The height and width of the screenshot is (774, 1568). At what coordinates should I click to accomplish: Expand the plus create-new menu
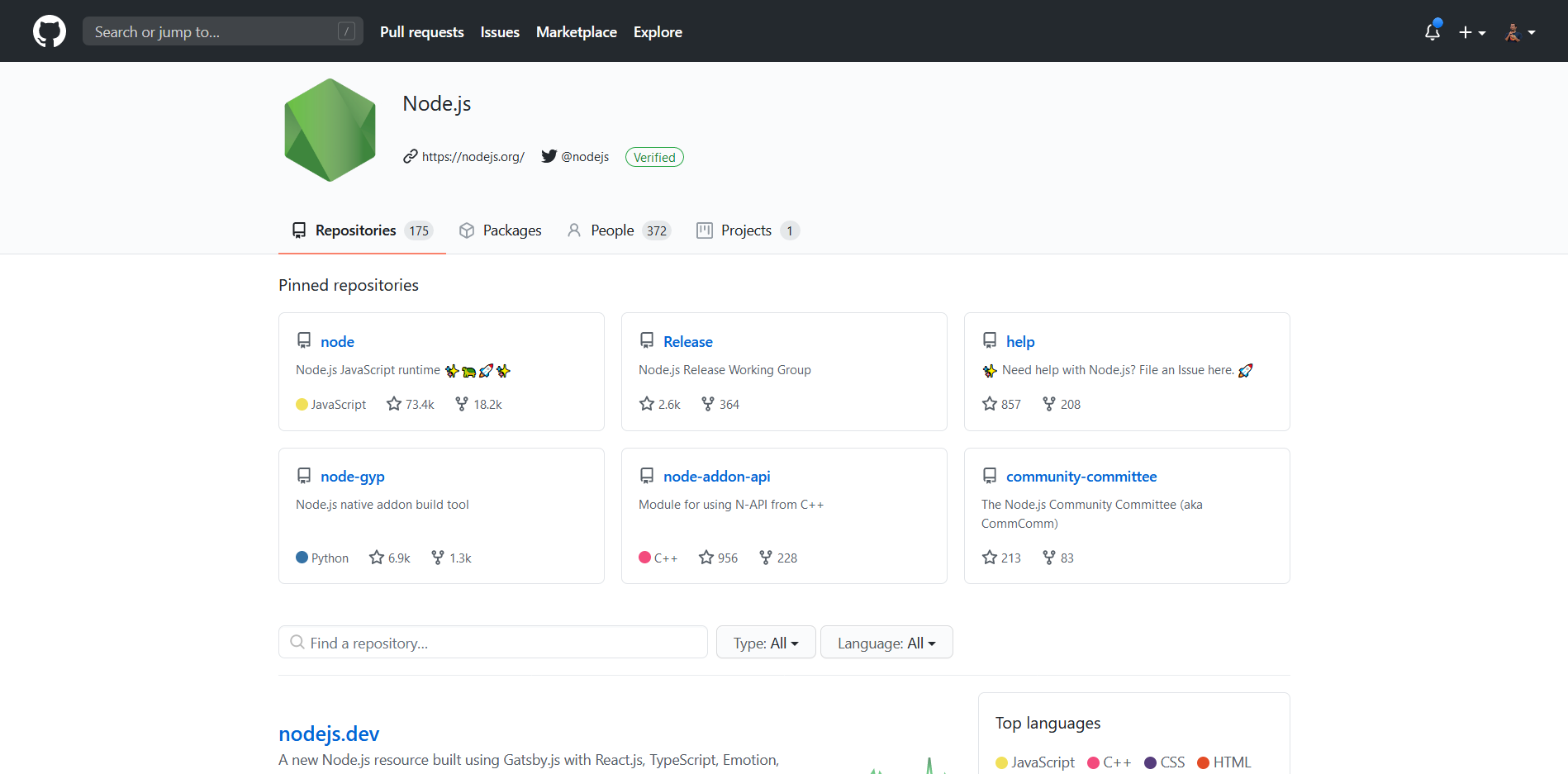tap(1472, 32)
